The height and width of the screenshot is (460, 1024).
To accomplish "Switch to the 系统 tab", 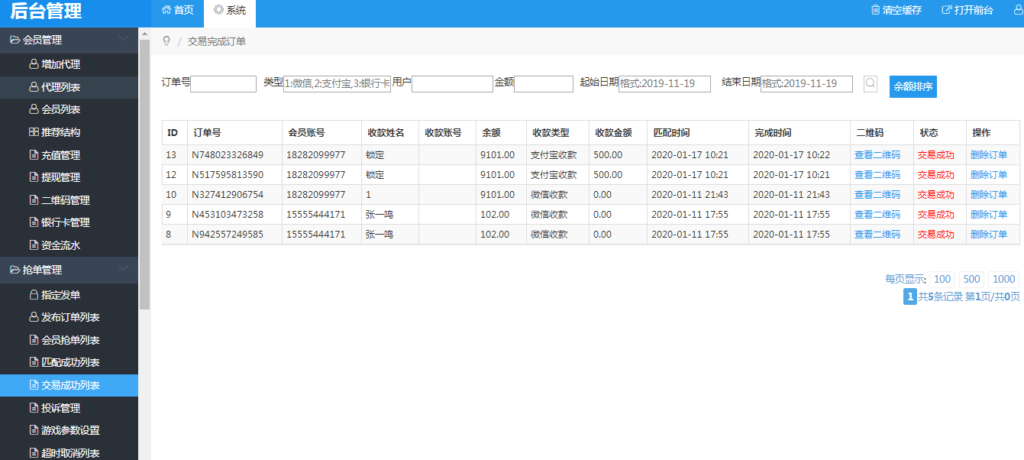I will (229, 10).
